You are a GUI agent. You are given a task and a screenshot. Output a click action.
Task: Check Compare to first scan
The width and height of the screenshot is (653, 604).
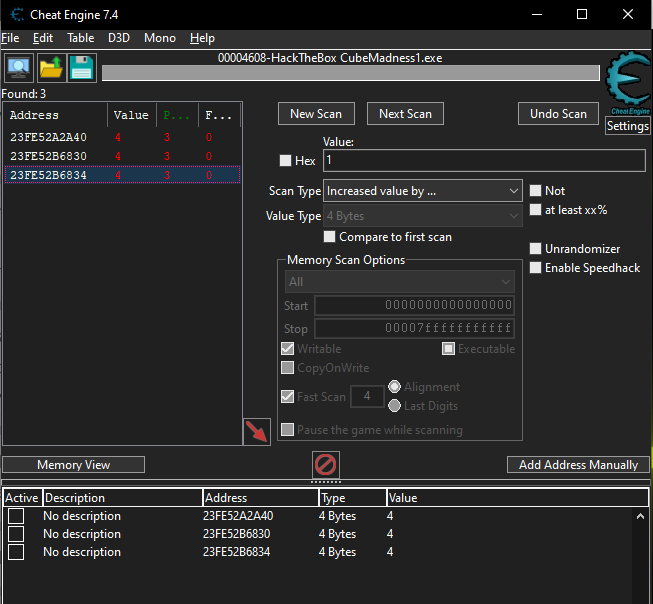pos(329,237)
